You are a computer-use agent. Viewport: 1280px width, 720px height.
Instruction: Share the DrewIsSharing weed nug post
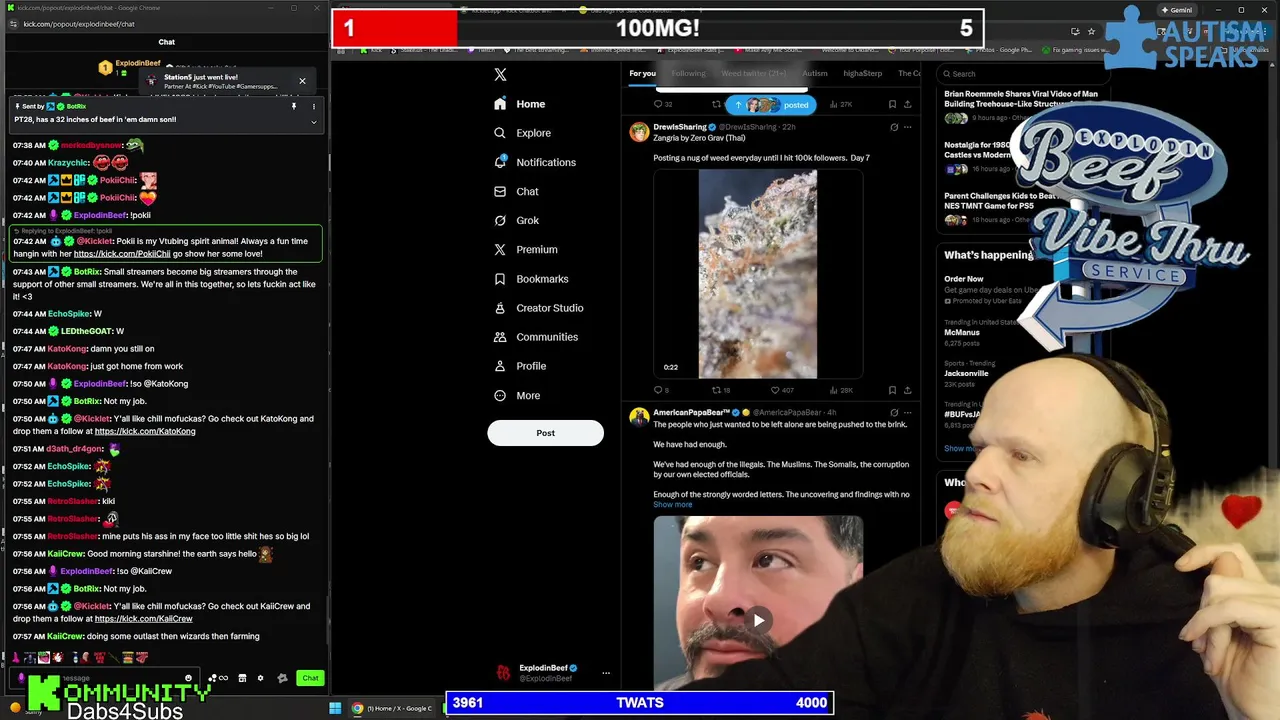(x=907, y=390)
